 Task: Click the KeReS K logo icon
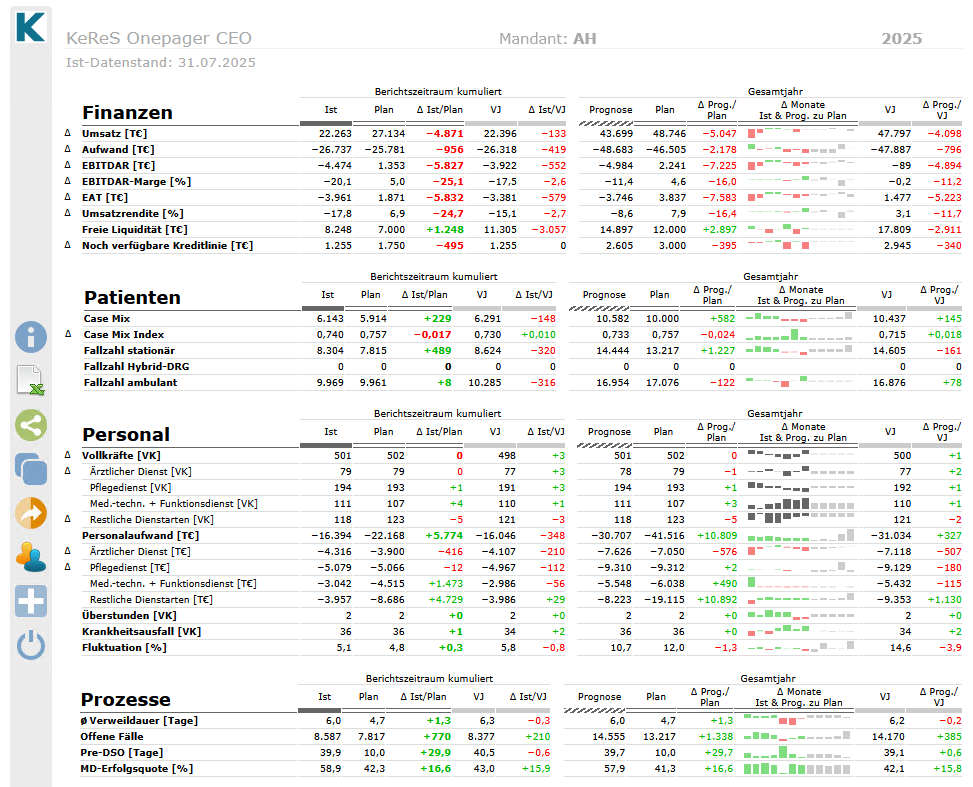(x=30, y=27)
